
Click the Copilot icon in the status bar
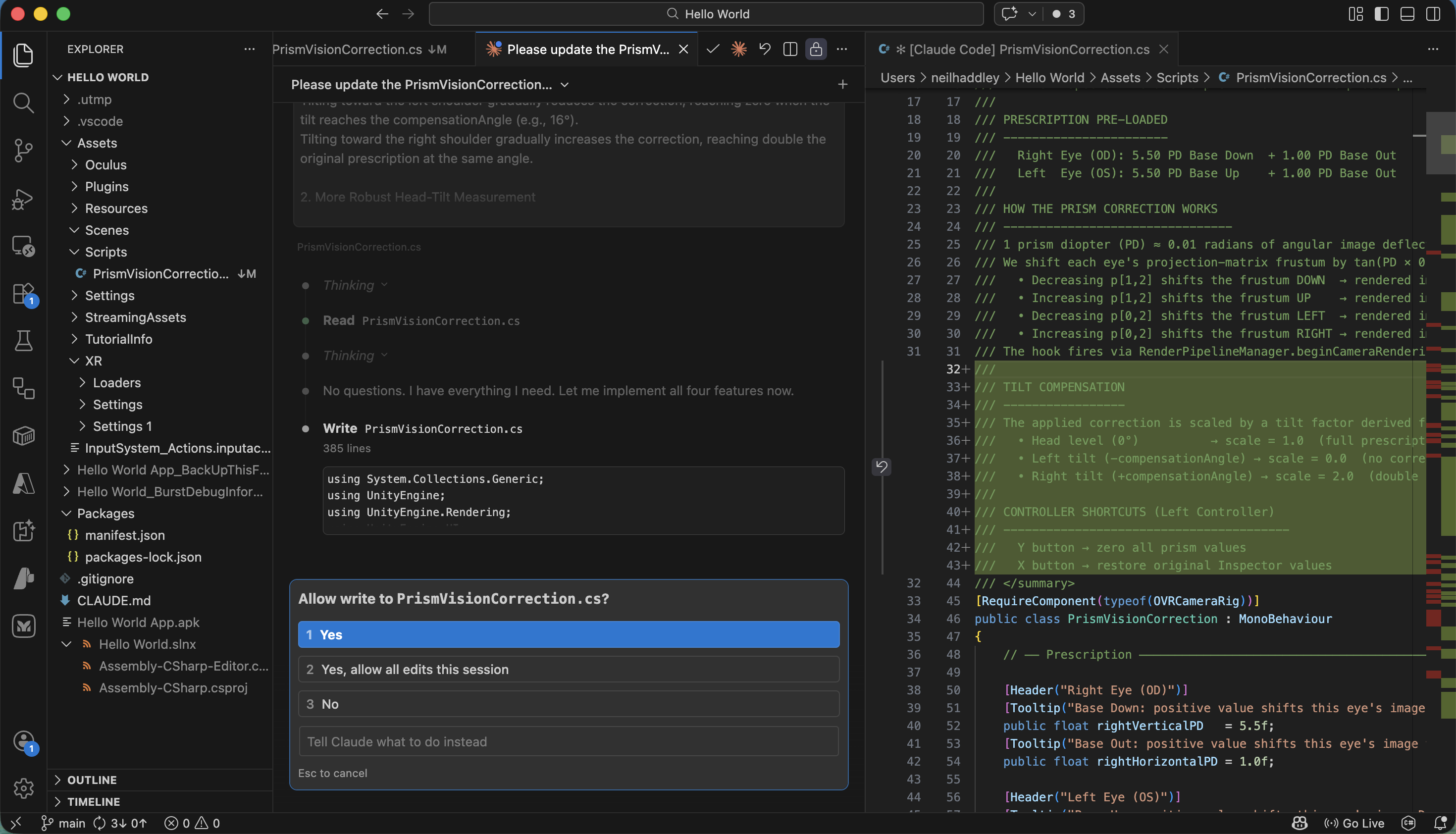coord(1299,823)
